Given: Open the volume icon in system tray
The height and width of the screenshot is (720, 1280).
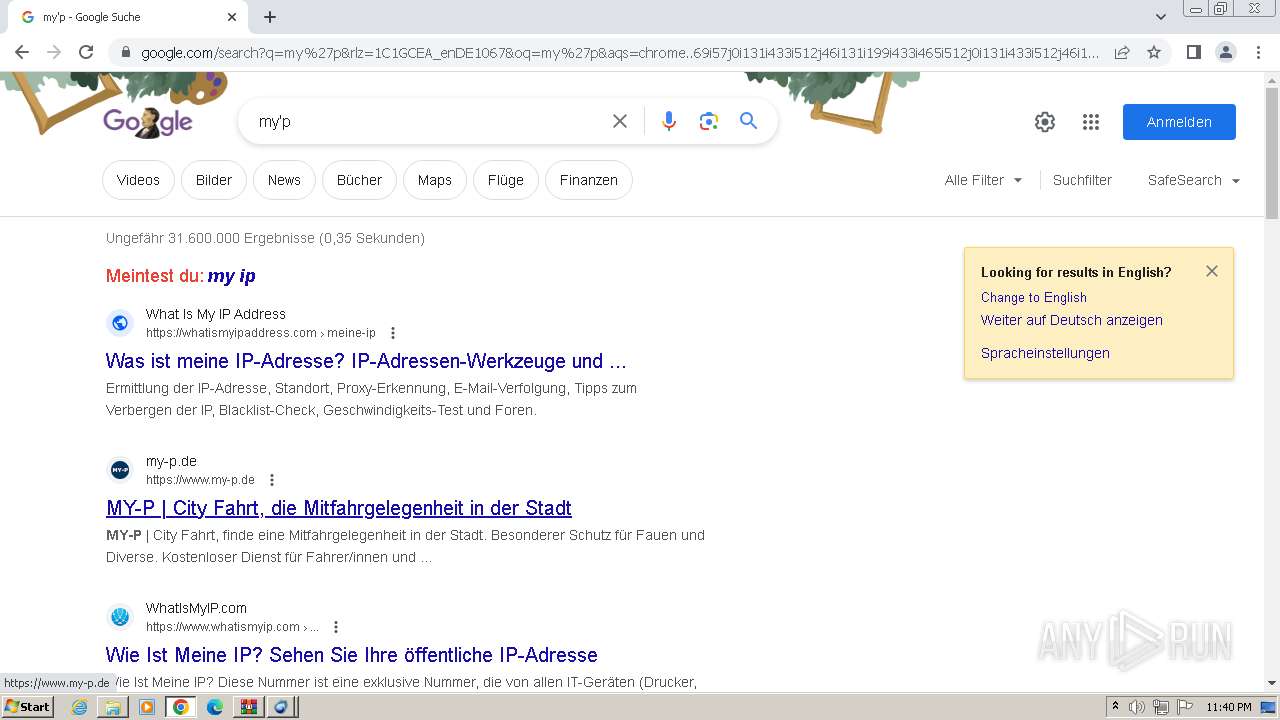Looking at the screenshot, I should click(1137, 707).
